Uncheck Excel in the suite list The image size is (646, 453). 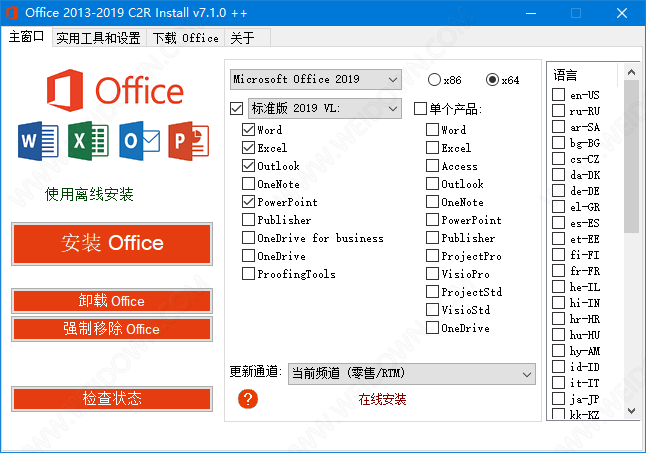click(x=248, y=147)
